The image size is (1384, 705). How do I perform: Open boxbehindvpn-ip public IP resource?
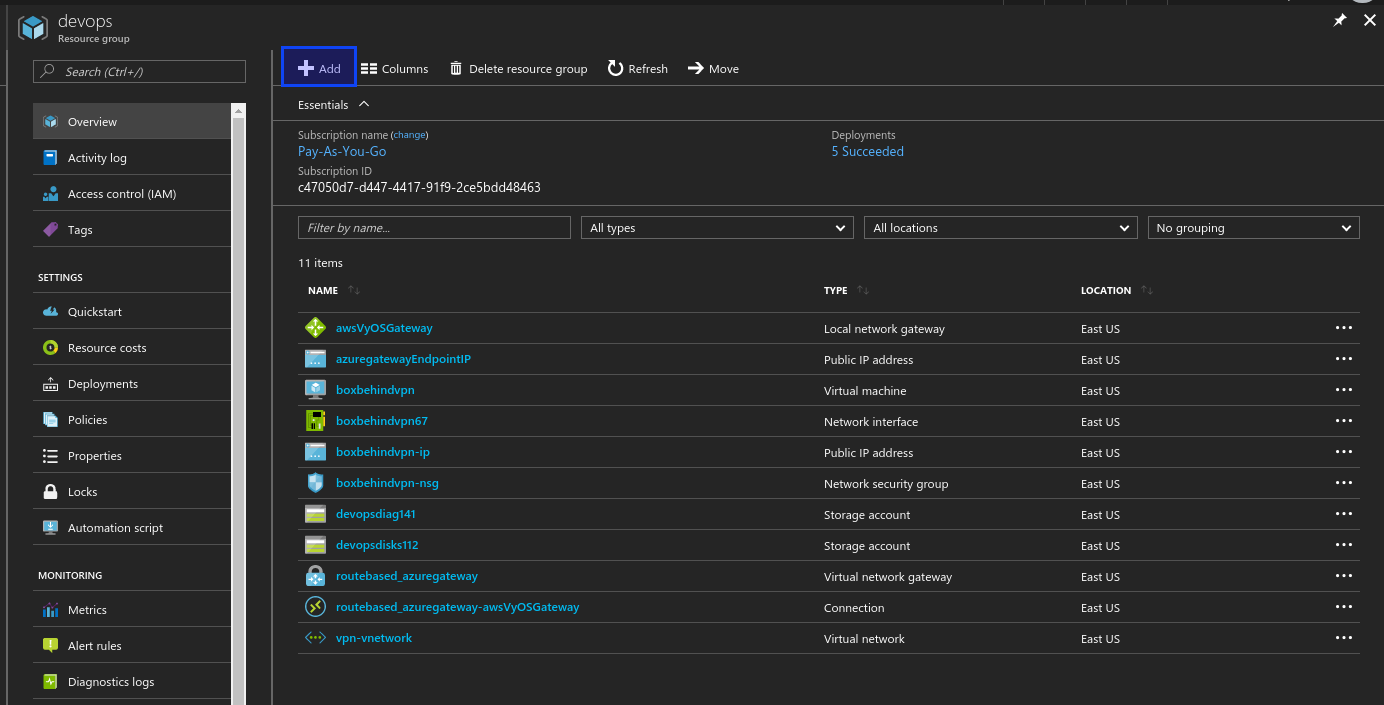(383, 452)
